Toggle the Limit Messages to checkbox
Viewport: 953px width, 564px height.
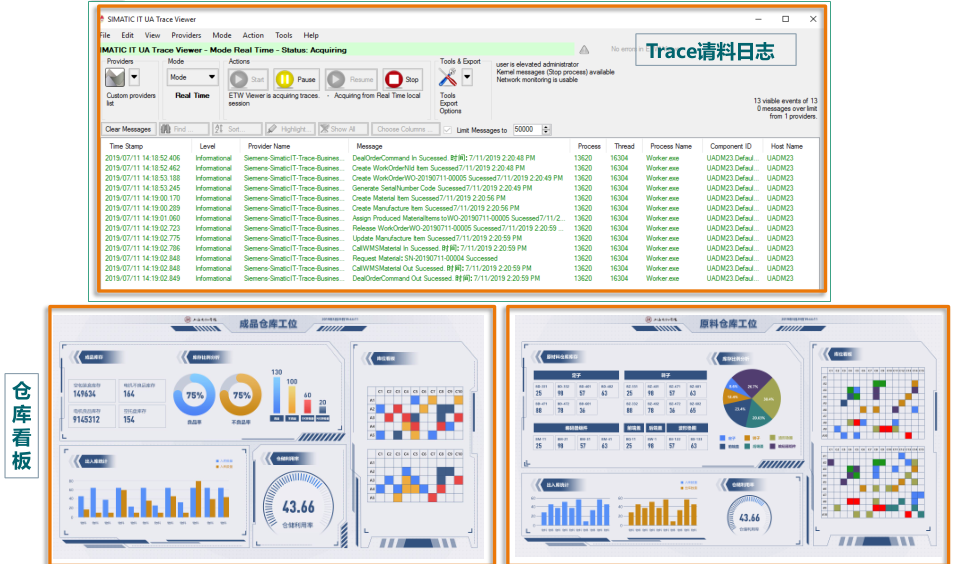coord(447,129)
